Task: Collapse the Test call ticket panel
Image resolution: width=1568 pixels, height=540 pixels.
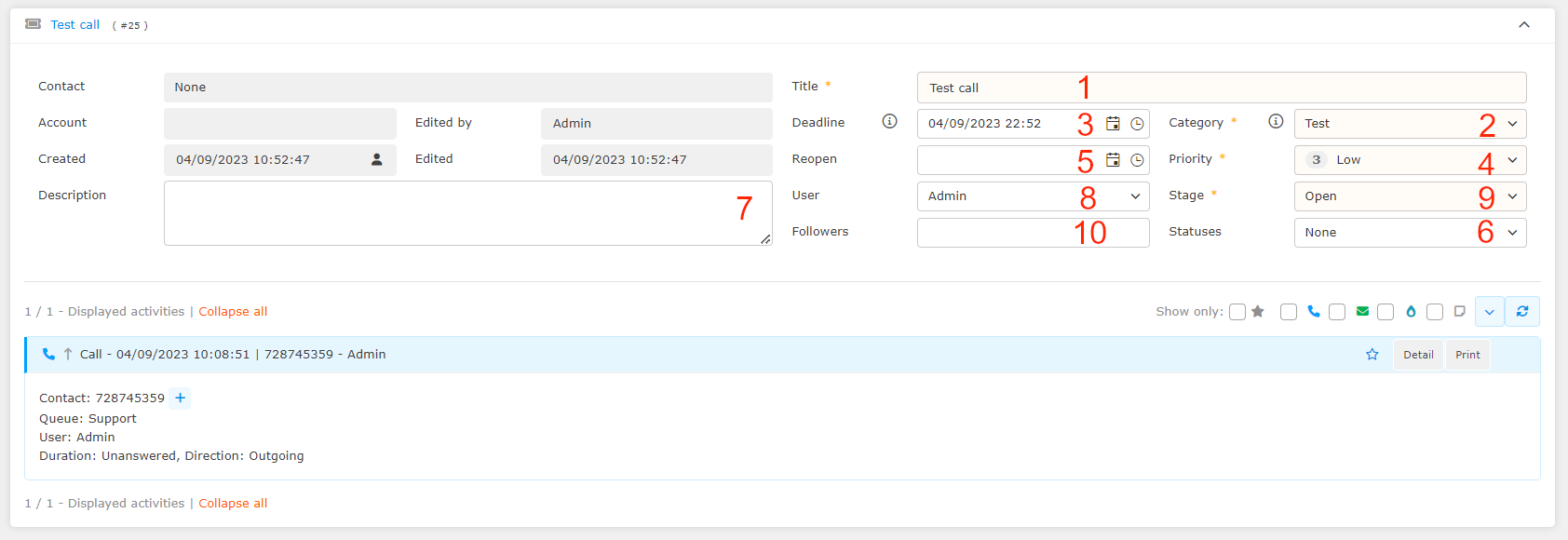Action: (x=1524, y=25)
